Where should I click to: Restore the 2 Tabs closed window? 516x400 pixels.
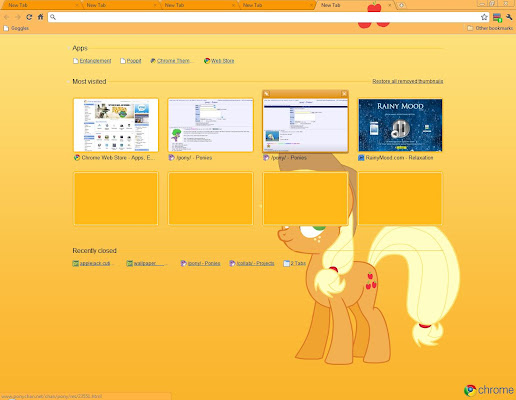click(295, 263)
